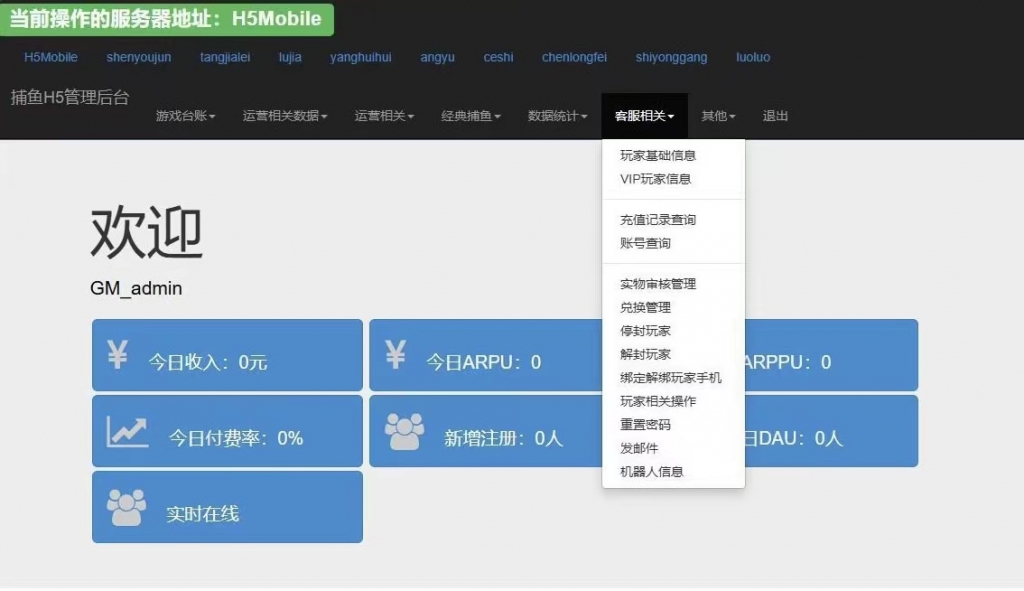This screenshot has height=591, width=1024.
Task: Click the GM_admin username text
Action: (x=136, y=288)
